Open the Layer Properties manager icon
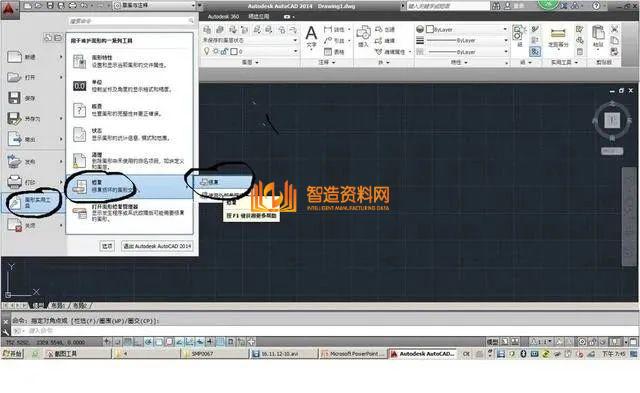The image size is (640, 393). point(207,29)
